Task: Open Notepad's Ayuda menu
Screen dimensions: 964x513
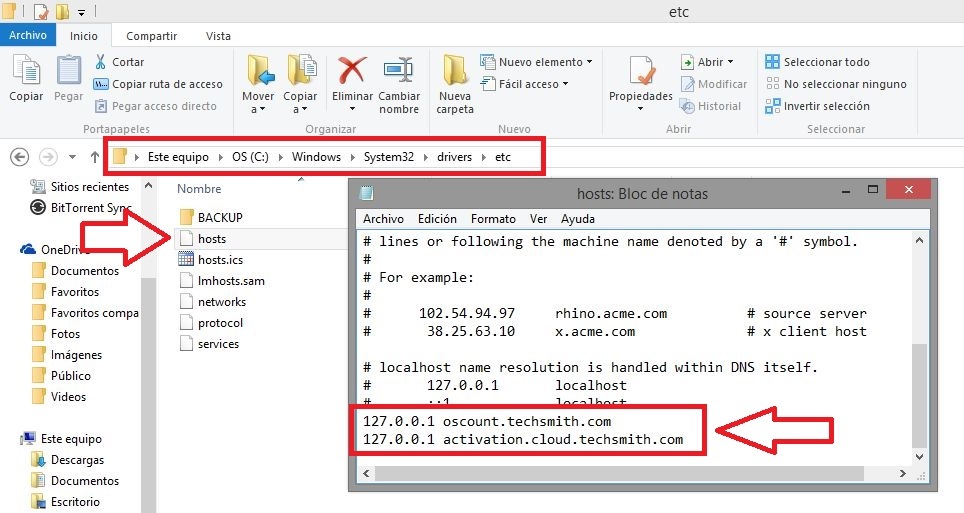Action: (578, 219)
